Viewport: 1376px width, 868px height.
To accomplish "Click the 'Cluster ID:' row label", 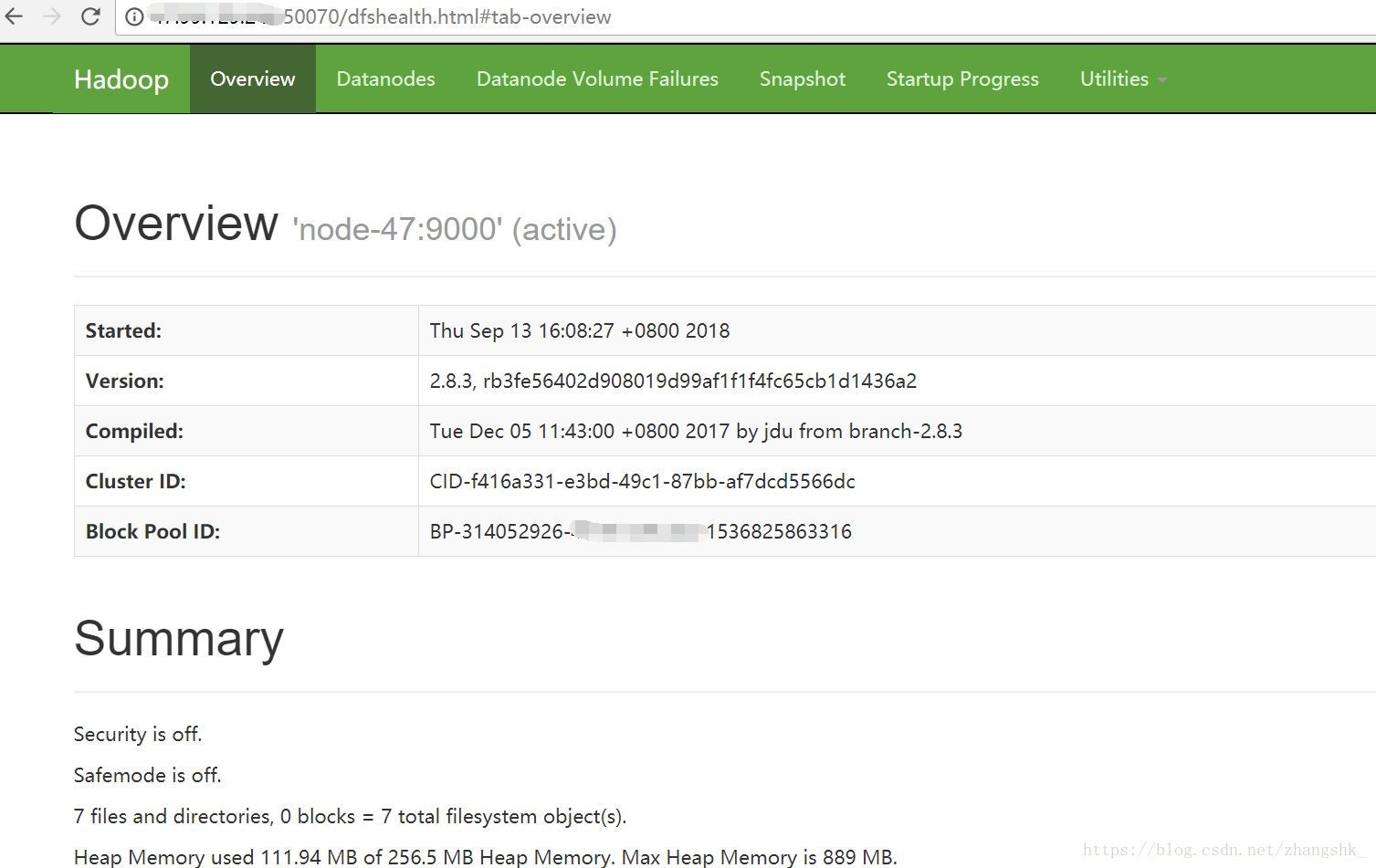I will [136, 481].
